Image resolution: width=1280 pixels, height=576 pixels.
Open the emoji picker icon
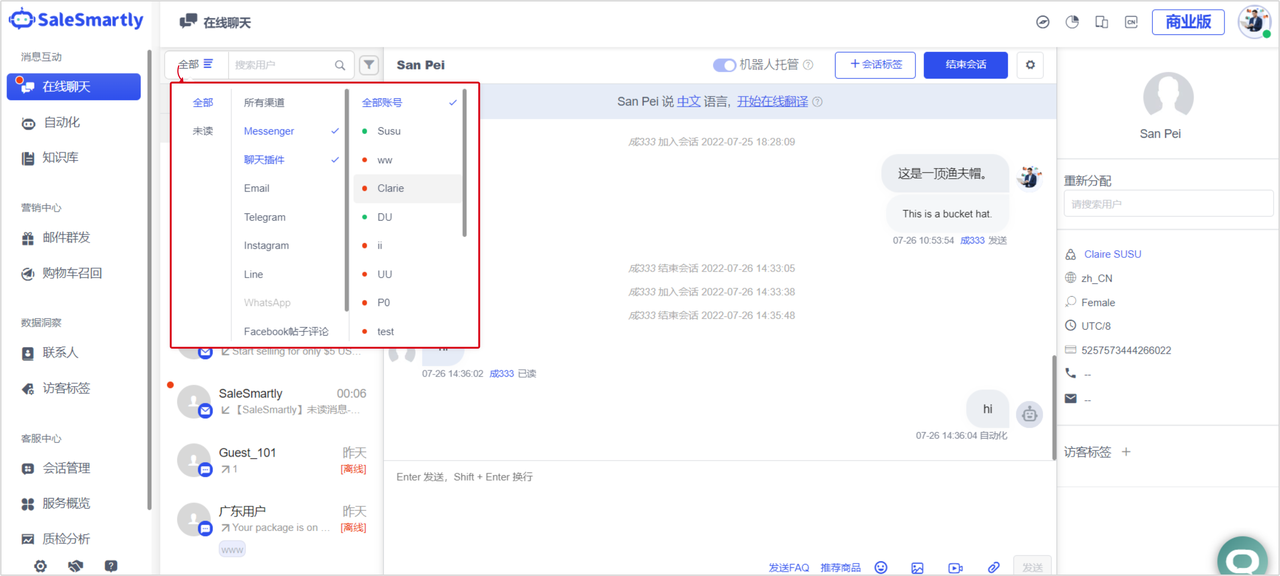coord(881,567)
